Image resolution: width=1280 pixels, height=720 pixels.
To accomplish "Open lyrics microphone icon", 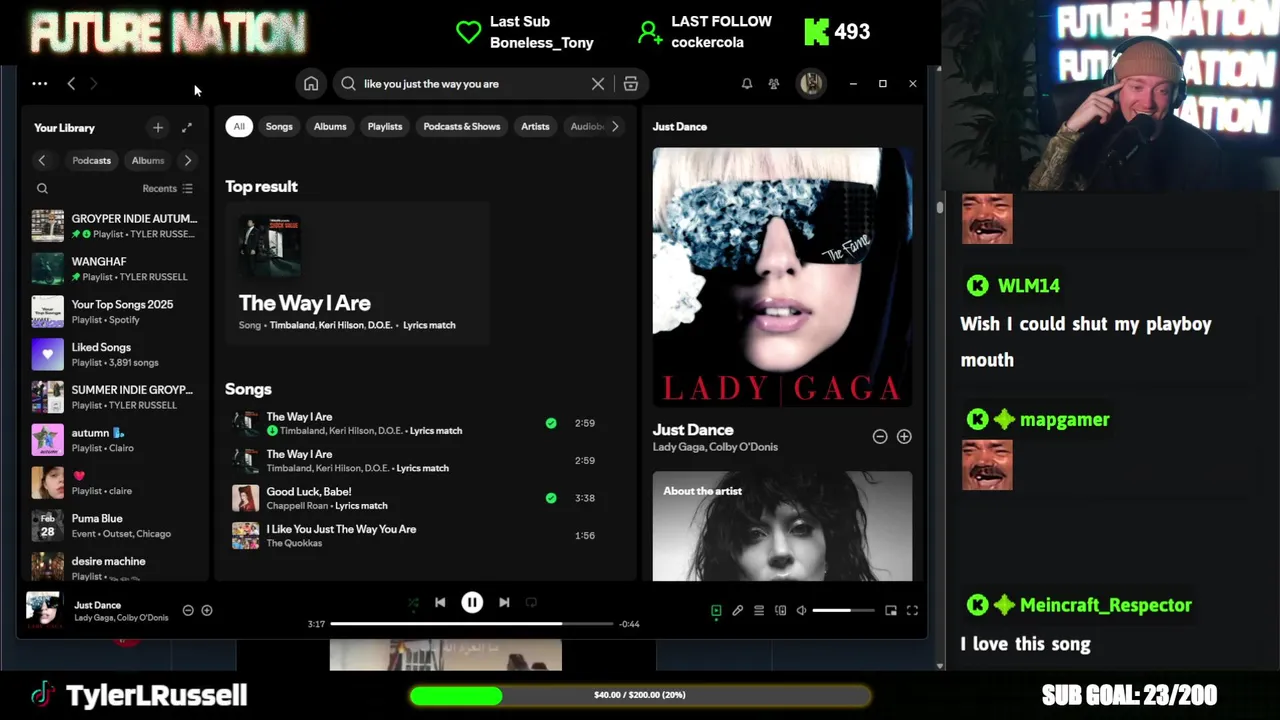I will click(x=738, y=611).
